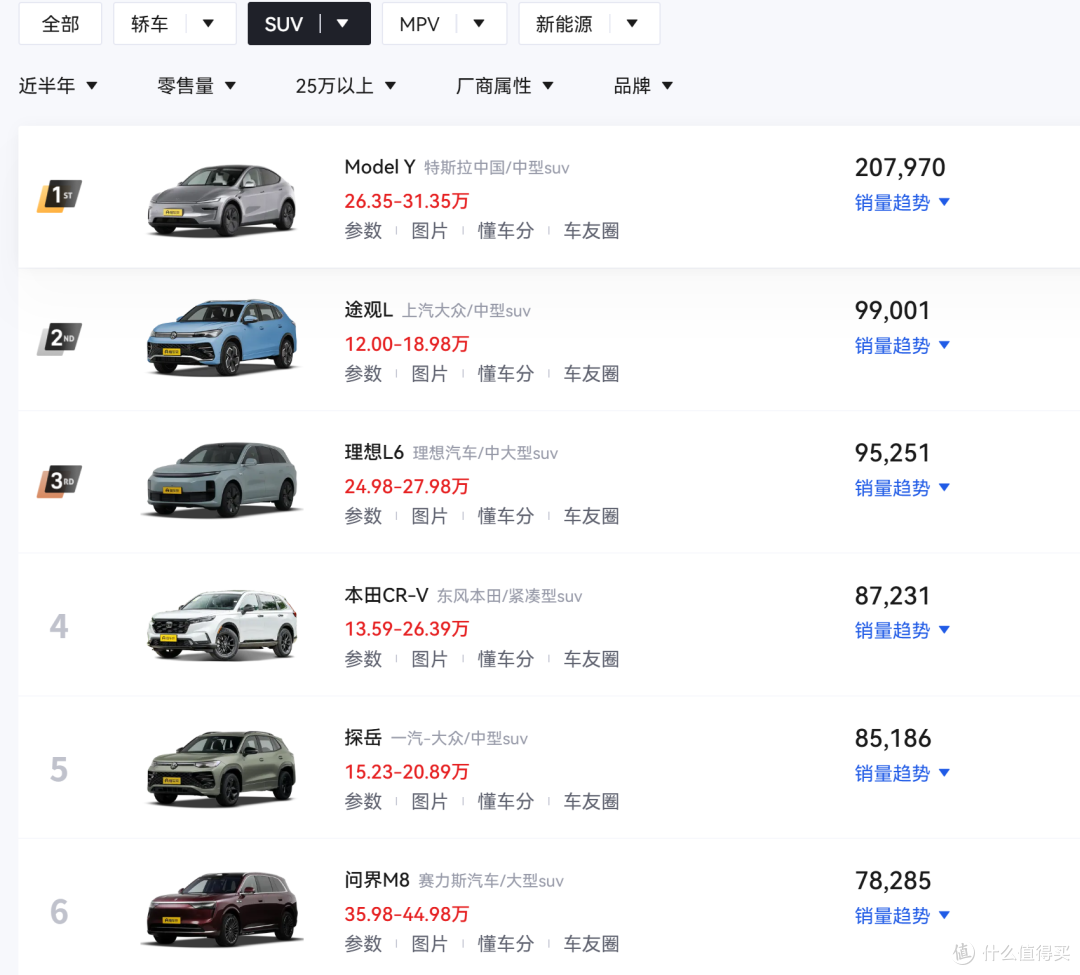Viewport: 1080px width, 975px height.
Task: Open 懂车分 for Model Y
Action: pos(506,231)
